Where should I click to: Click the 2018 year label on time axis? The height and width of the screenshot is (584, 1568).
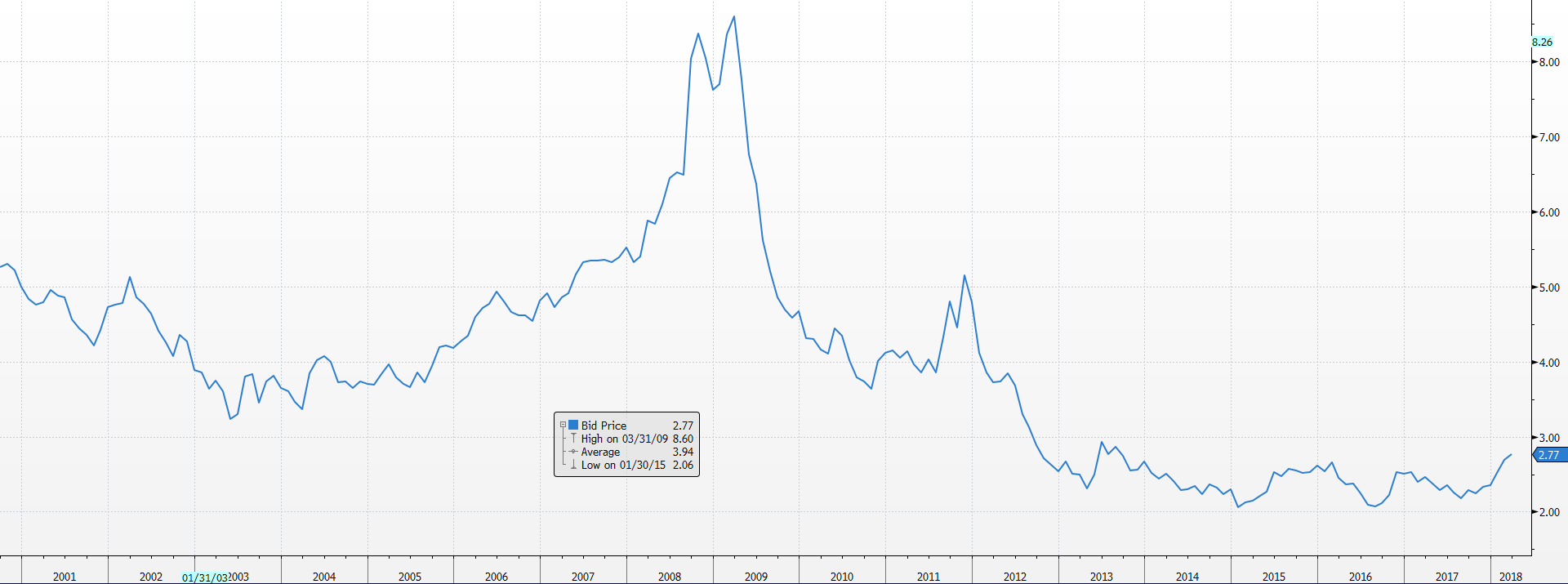pos(1511,577)
